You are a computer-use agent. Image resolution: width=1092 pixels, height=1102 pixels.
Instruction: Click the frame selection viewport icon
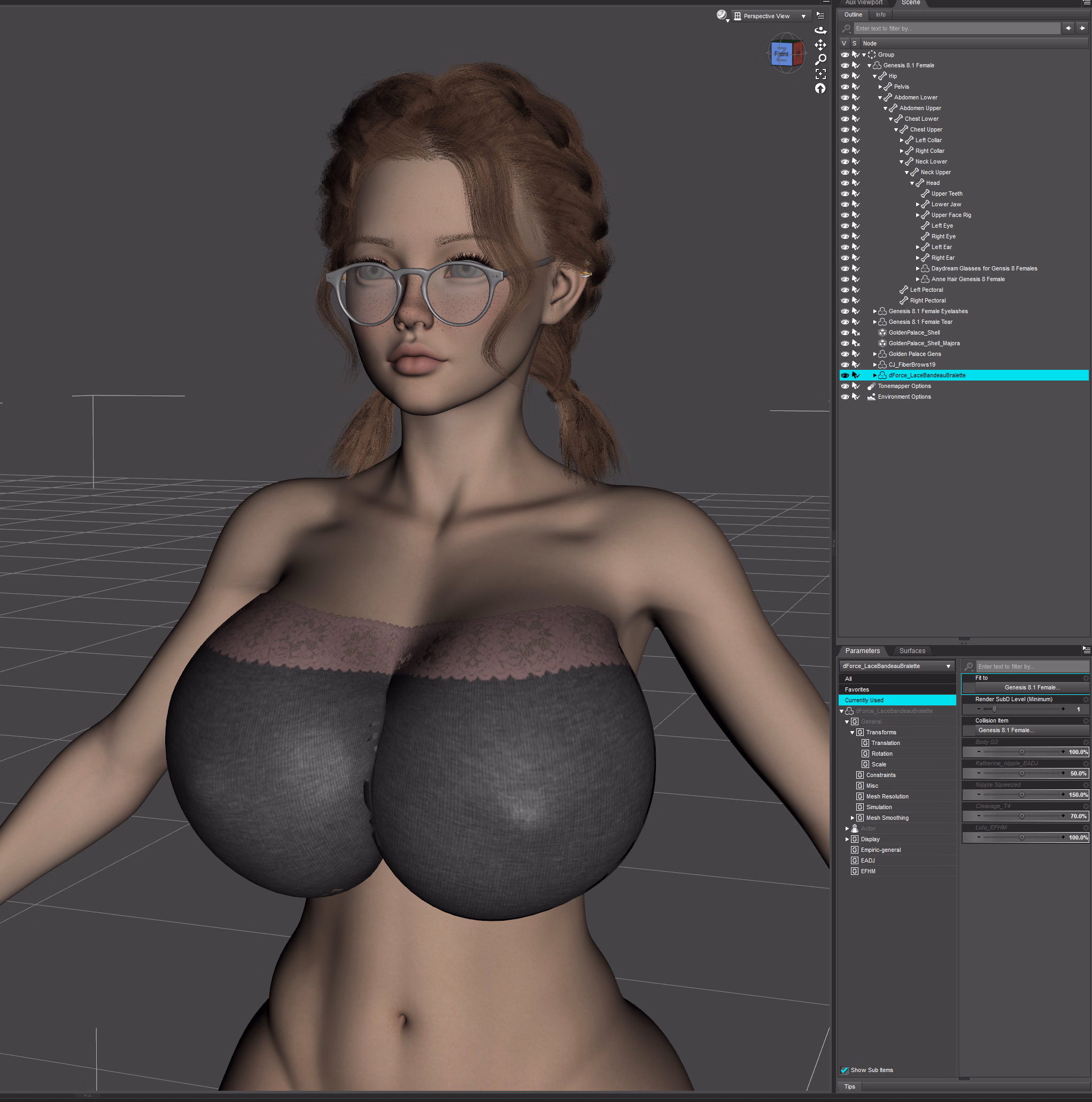click(820, 74)
